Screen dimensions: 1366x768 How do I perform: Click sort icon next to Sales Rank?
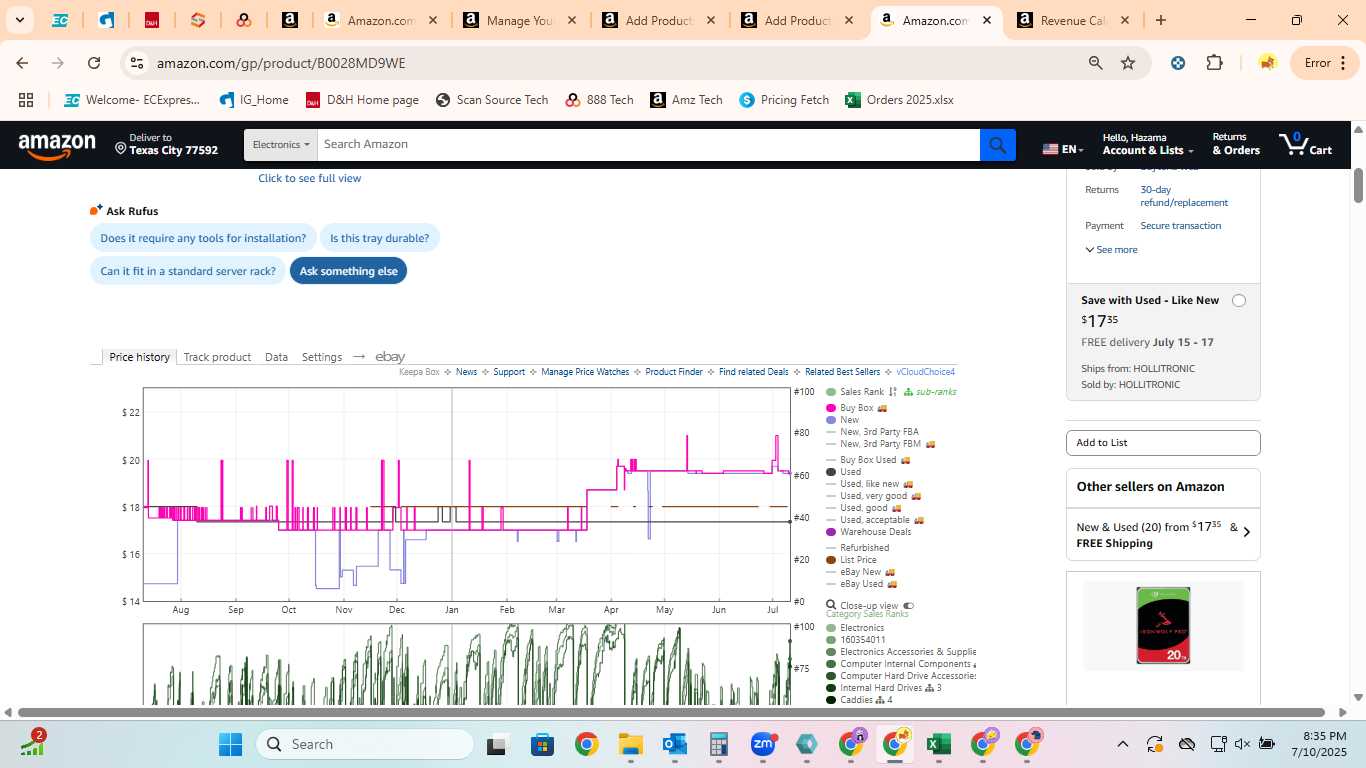pyautogui.click(x=893, y=392)
